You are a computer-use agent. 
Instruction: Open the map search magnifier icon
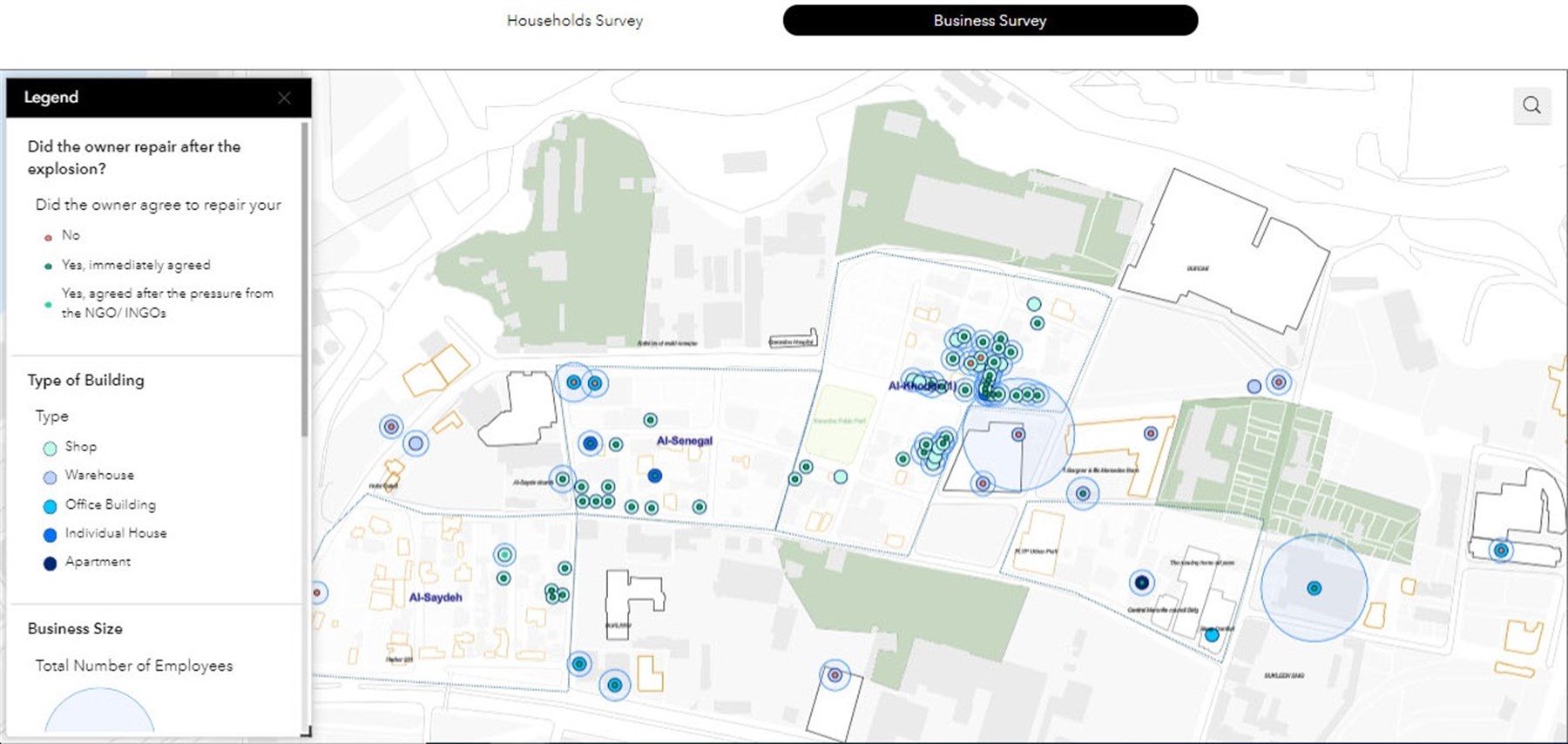coord(1531,105)
